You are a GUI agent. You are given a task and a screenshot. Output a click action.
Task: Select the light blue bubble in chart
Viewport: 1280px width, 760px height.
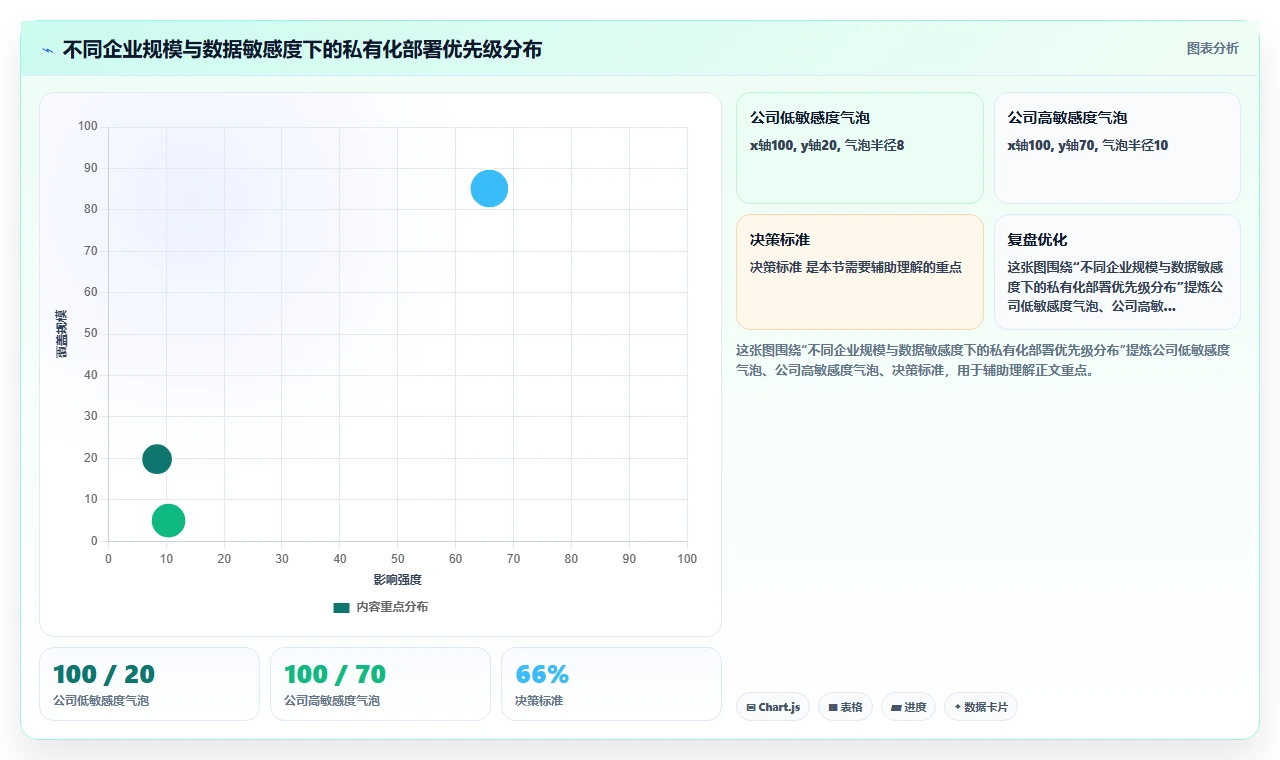coord(489,188)
